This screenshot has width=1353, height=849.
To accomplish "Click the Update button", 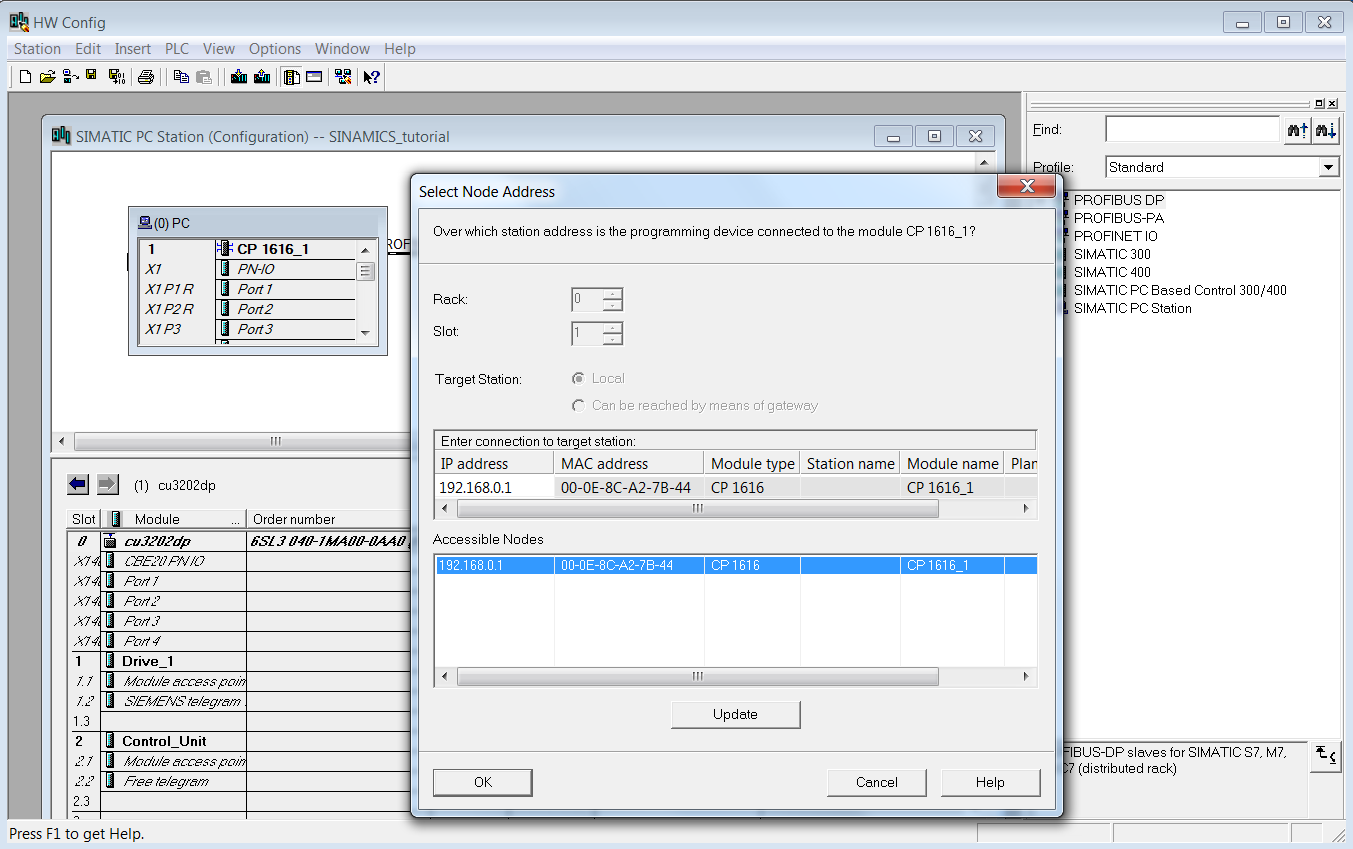I will (736, 714).
